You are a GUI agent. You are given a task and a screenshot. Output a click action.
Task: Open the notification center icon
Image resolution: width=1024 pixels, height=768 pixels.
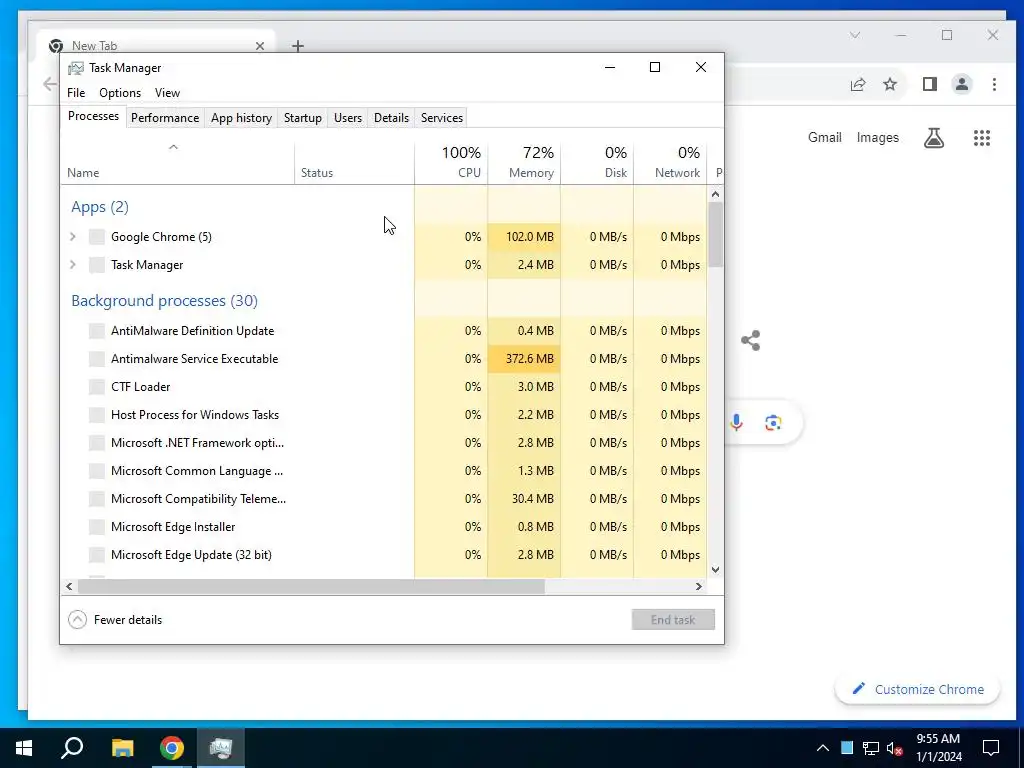pyautogui.click(x=991, y=748)
